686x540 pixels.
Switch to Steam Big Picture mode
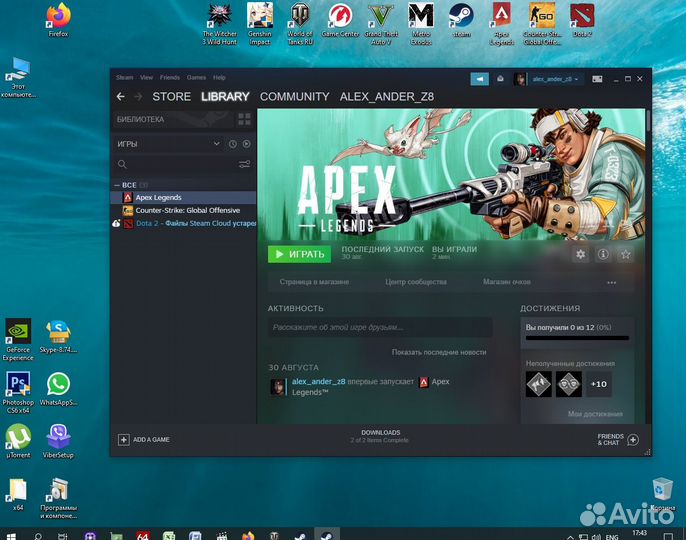point(597,79)
